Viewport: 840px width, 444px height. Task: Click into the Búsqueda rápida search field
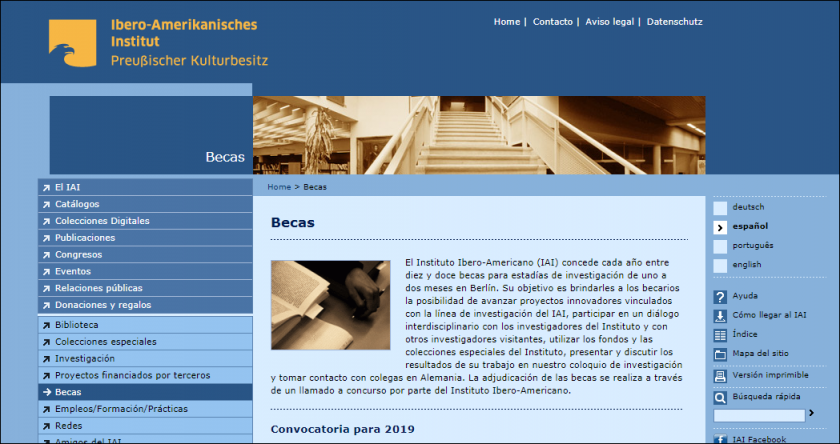click(759, 416)
